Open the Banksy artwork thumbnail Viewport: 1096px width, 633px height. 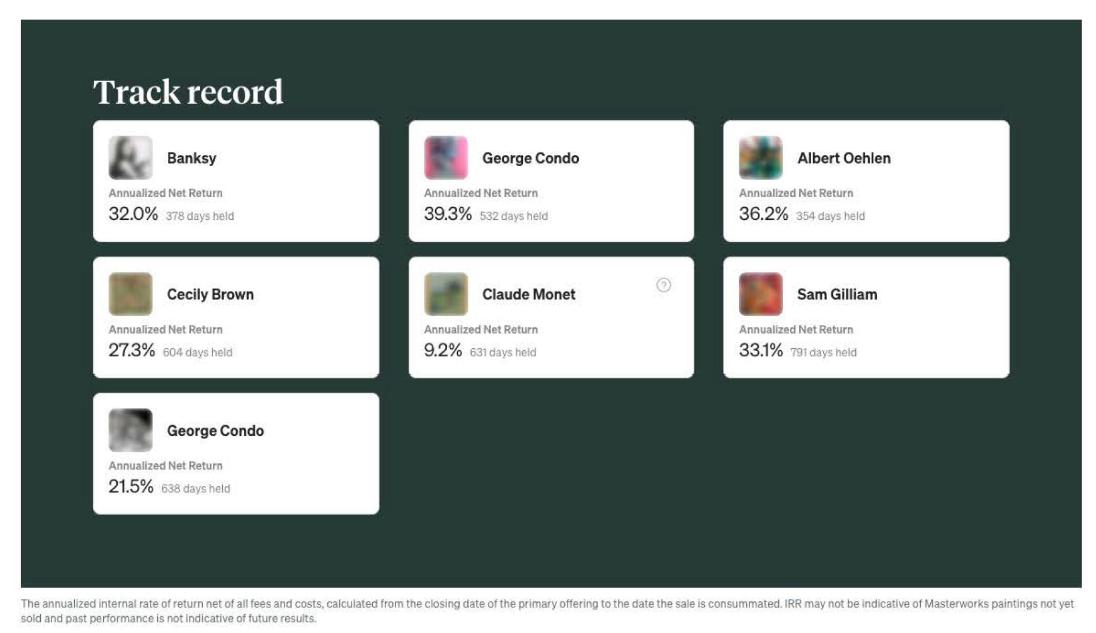pos(130,158)
